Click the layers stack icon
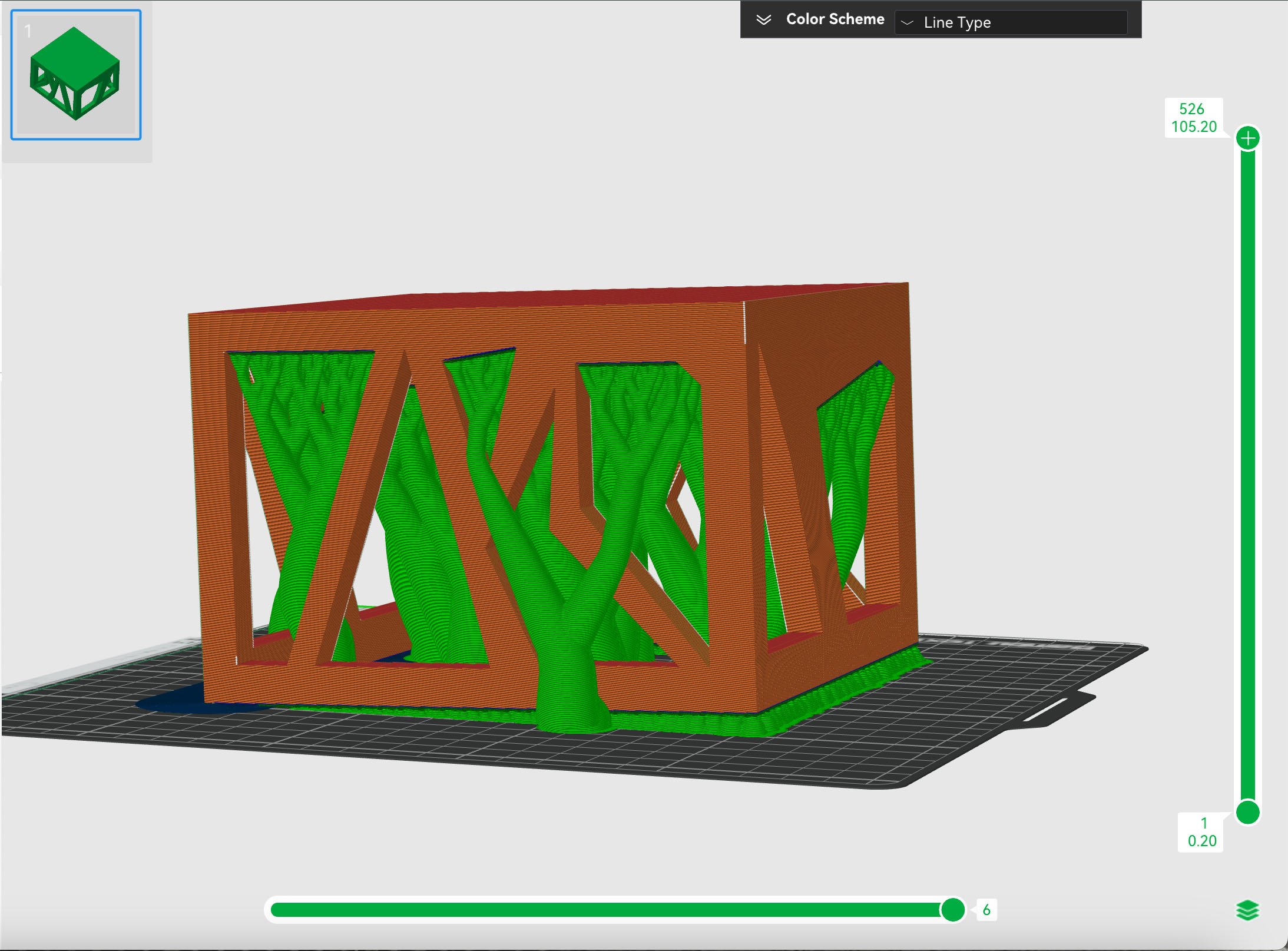Screen dimensions: 1288x951 (1247, 910)
